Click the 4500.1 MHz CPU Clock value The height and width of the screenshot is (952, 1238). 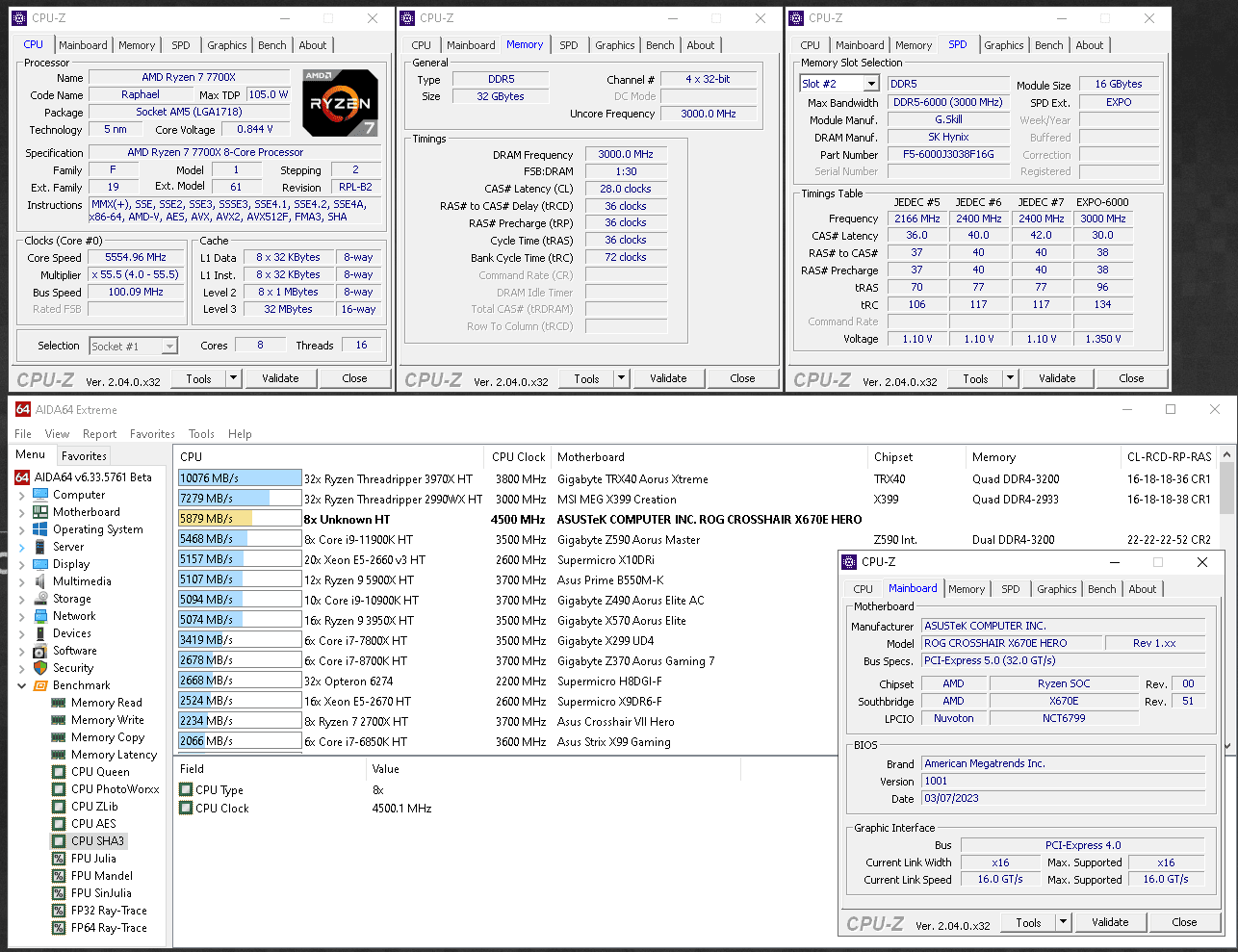point(401,809)
